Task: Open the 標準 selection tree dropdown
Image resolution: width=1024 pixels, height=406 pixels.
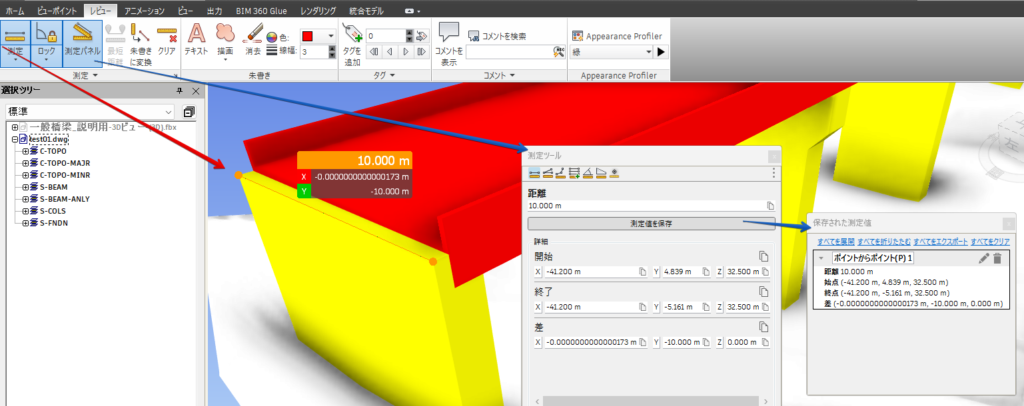Action: point(167,111)
